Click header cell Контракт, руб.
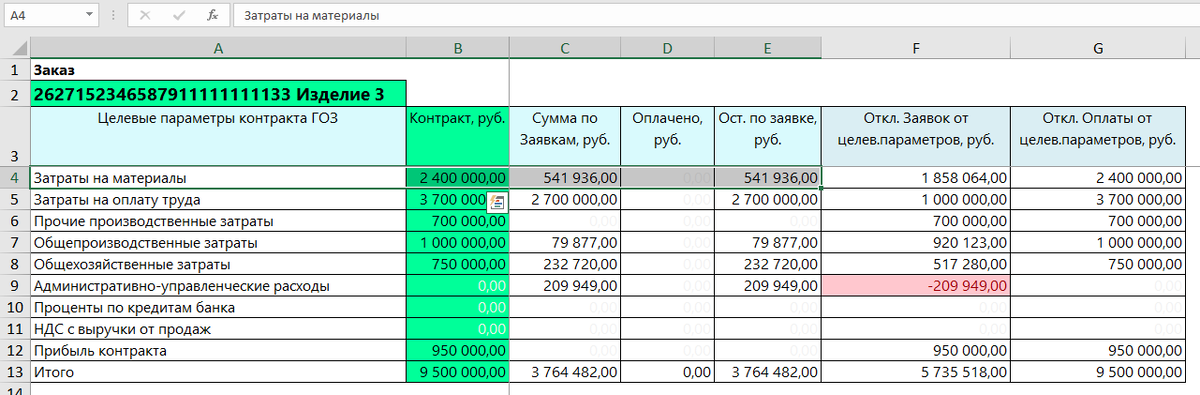This screenshot has width=1200, height=395. tap(457, 136)
